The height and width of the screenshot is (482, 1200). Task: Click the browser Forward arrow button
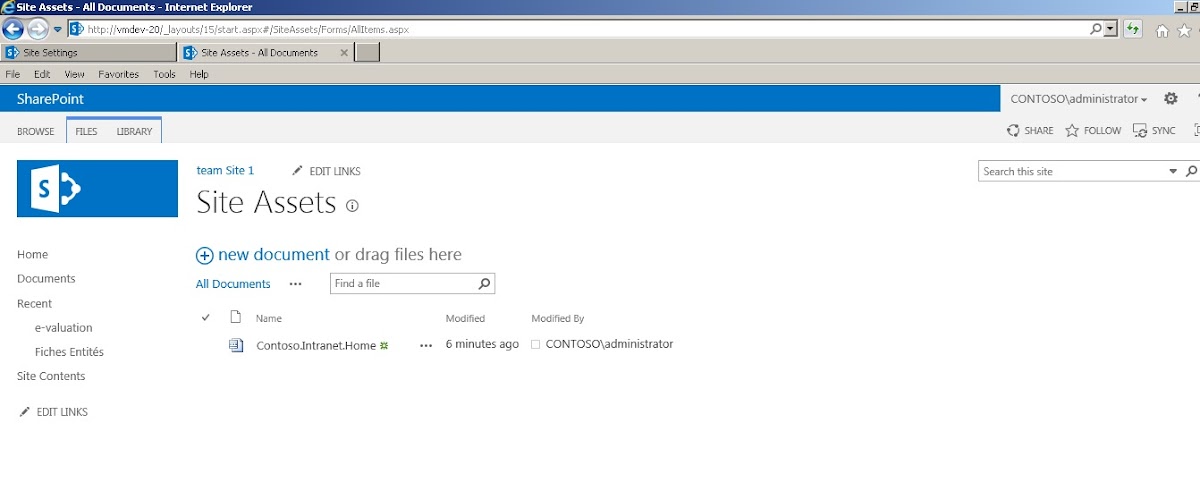pos(38,29)
